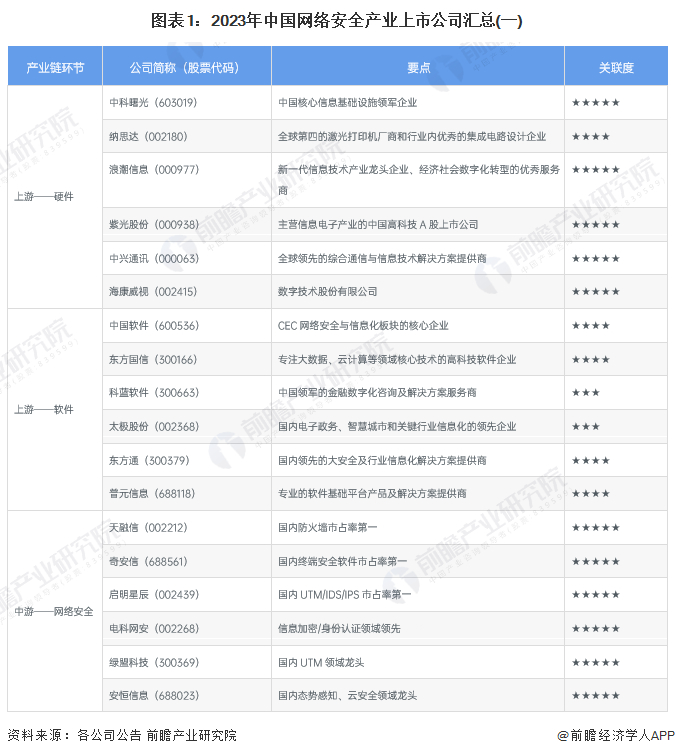
Task: Click the four-star rating for 中国软件
Action: point(591,326)
